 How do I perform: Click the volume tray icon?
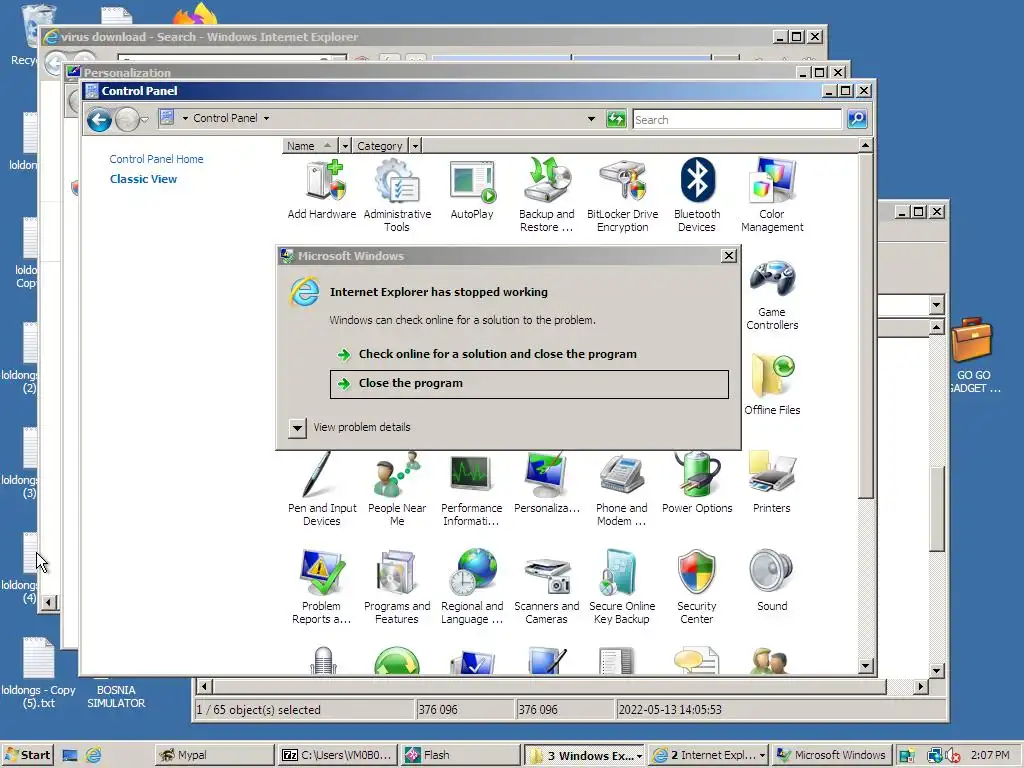[x=953, y=756]
